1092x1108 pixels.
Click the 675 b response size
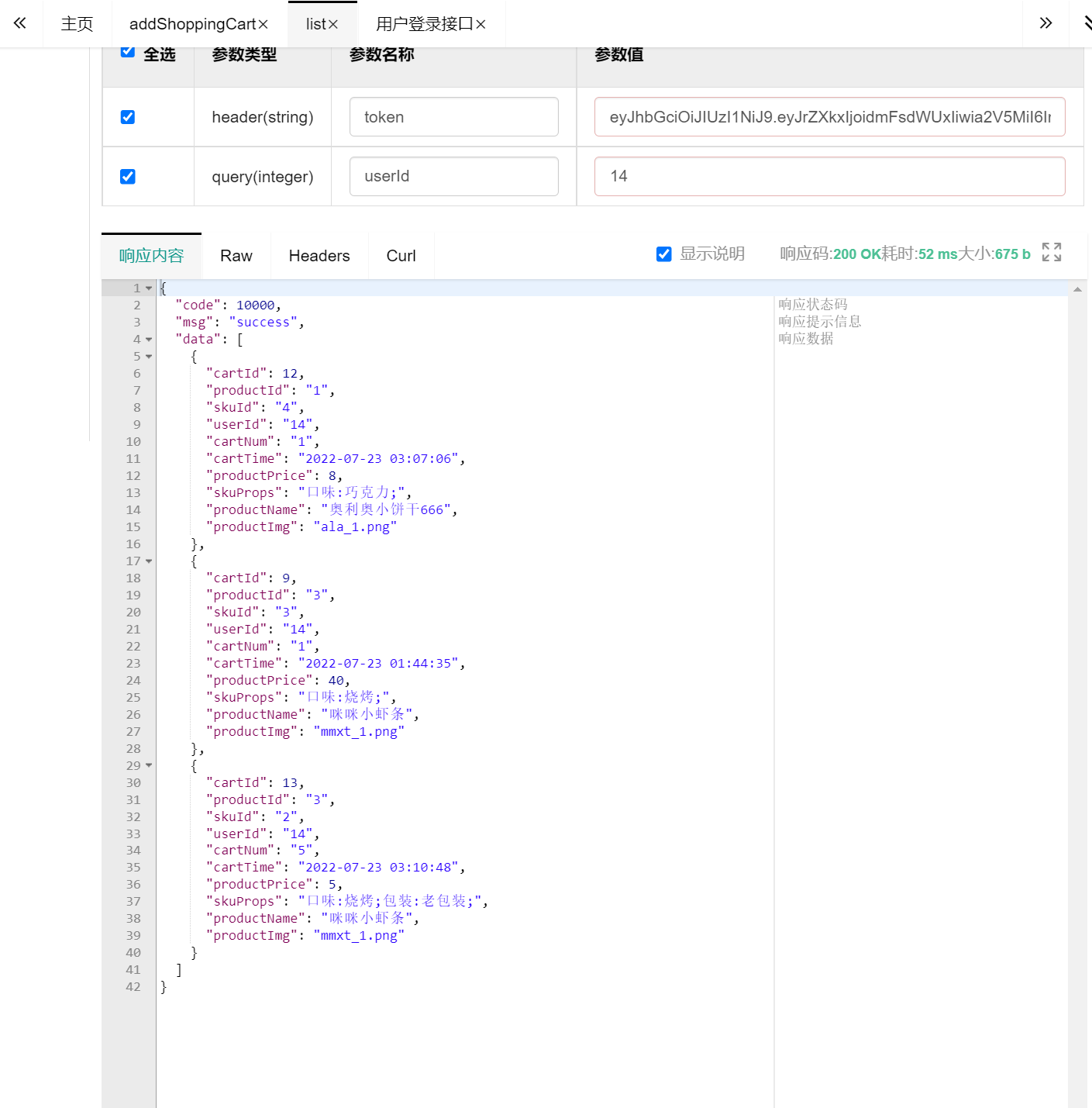point(1013,254)
